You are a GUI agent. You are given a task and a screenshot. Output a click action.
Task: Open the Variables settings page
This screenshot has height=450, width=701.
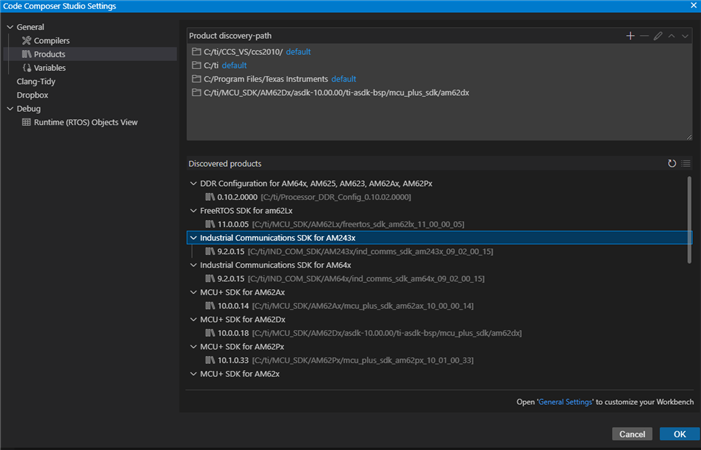(x=90, y=68)
